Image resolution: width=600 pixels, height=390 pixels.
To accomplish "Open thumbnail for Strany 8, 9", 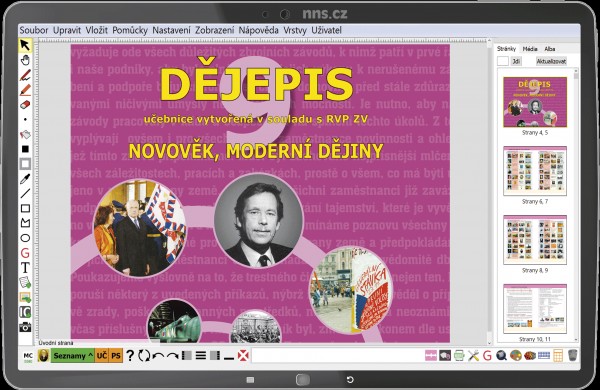I will [x=535, y=240].
